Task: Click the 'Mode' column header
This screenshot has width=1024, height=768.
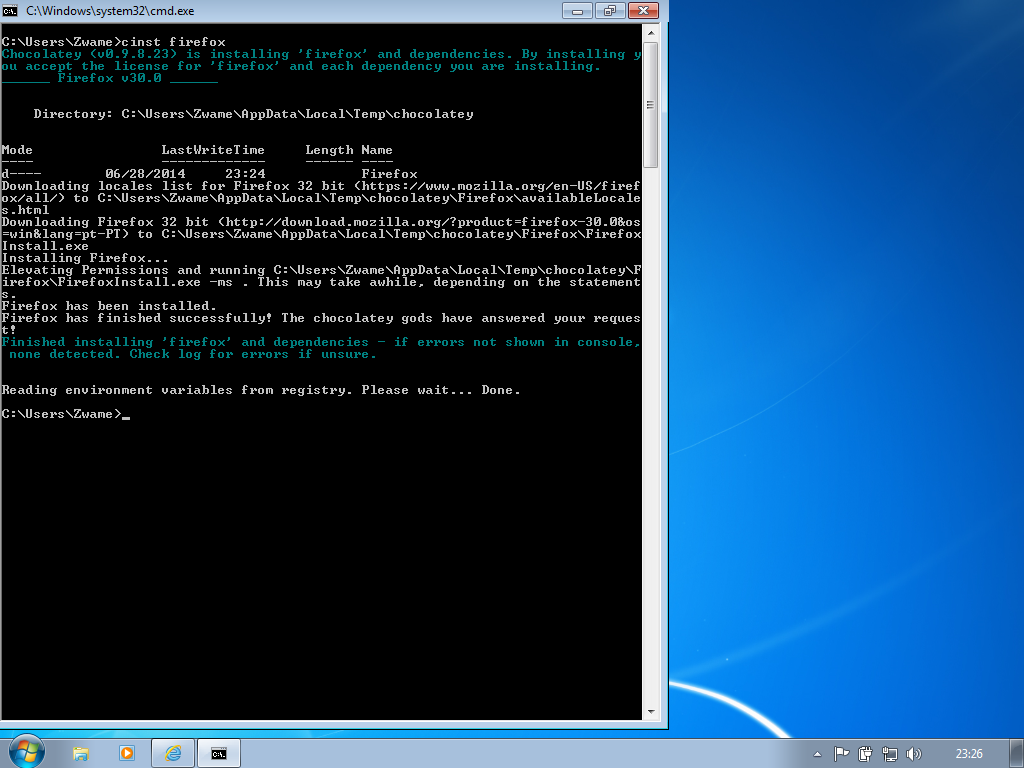Action: (x=17, y=150)
